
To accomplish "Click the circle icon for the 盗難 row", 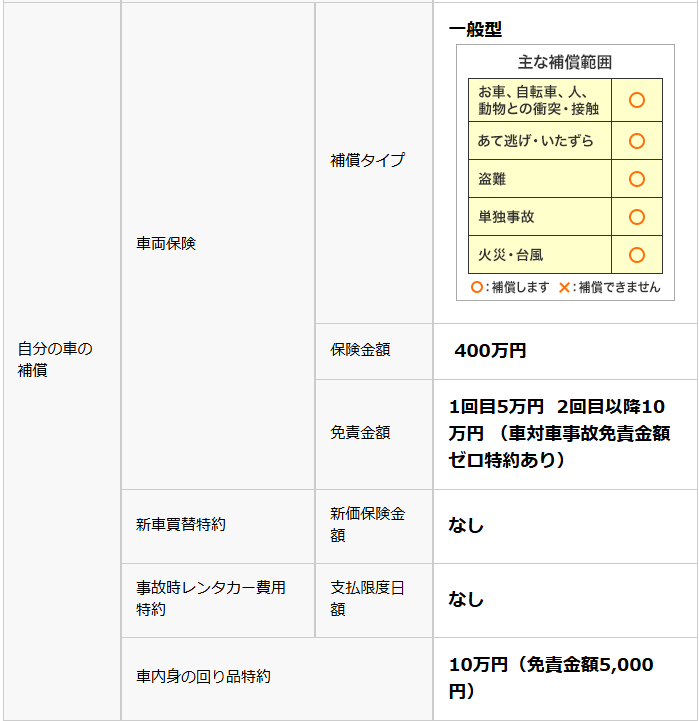I will [636, 179].
